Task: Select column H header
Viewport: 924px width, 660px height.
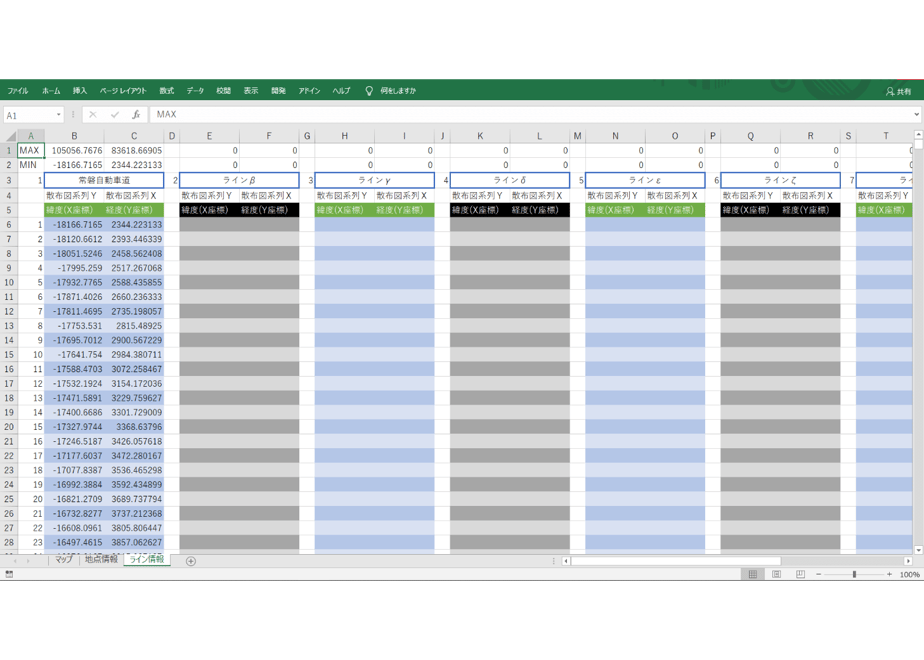Action: pos(345,136)
